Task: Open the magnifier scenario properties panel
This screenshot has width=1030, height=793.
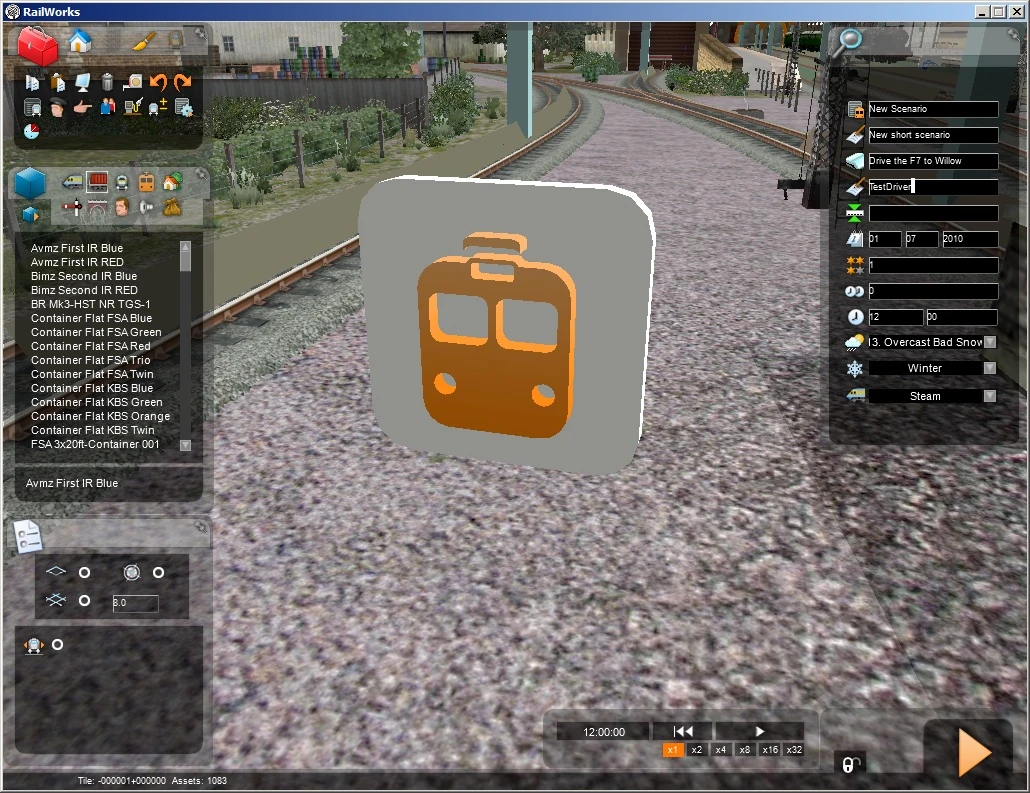Action: pos(847,42)
